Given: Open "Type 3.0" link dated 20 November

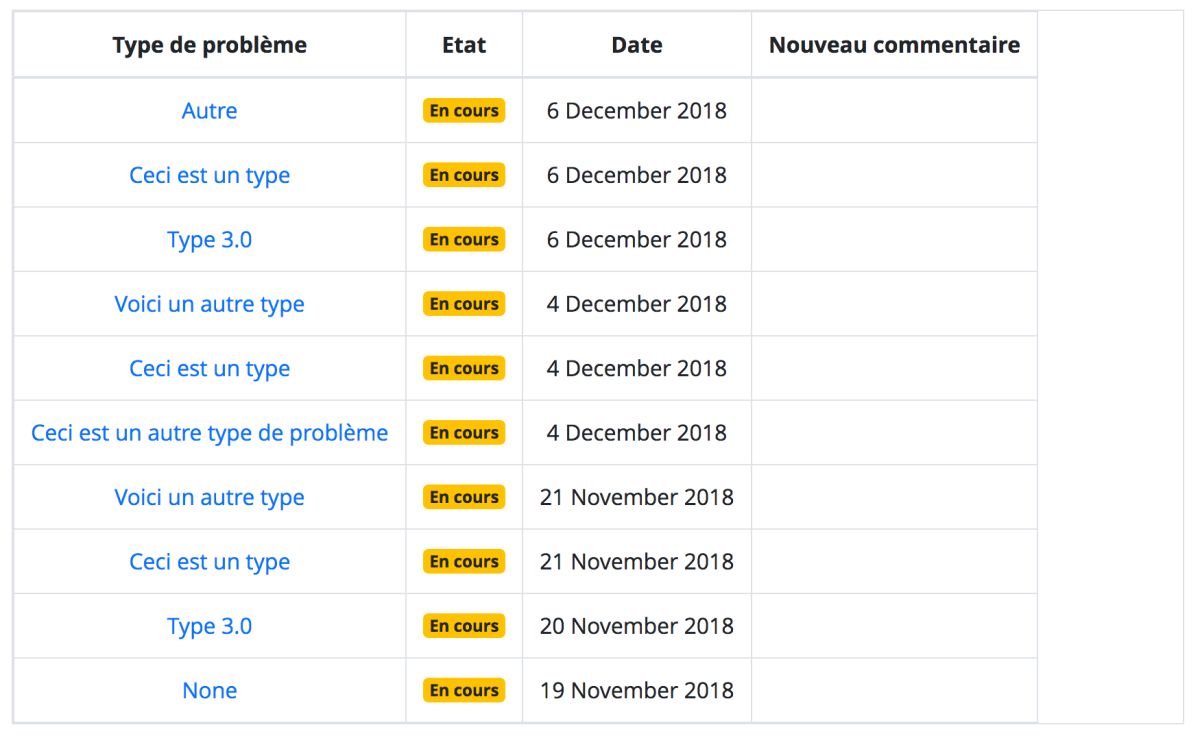Looking at the screenshot, I should click(209, 626).
